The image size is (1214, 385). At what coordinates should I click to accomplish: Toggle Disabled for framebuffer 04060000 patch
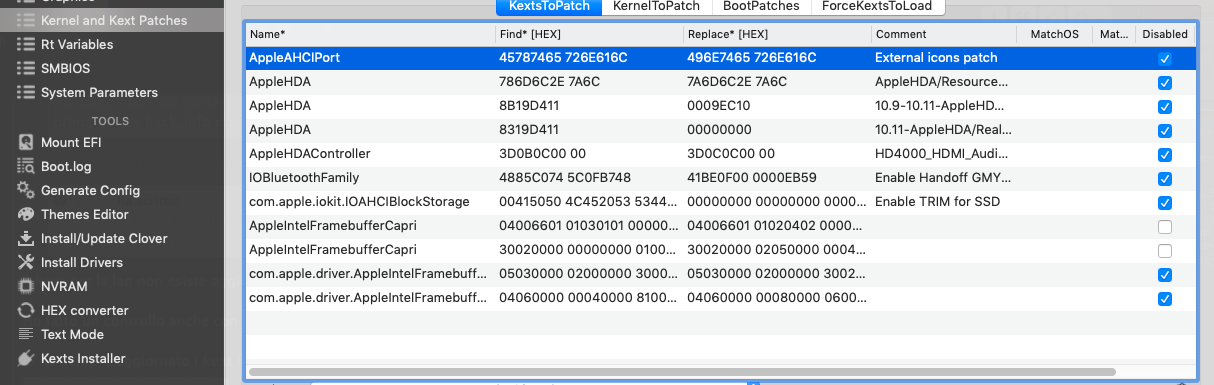pos(1165,299)
